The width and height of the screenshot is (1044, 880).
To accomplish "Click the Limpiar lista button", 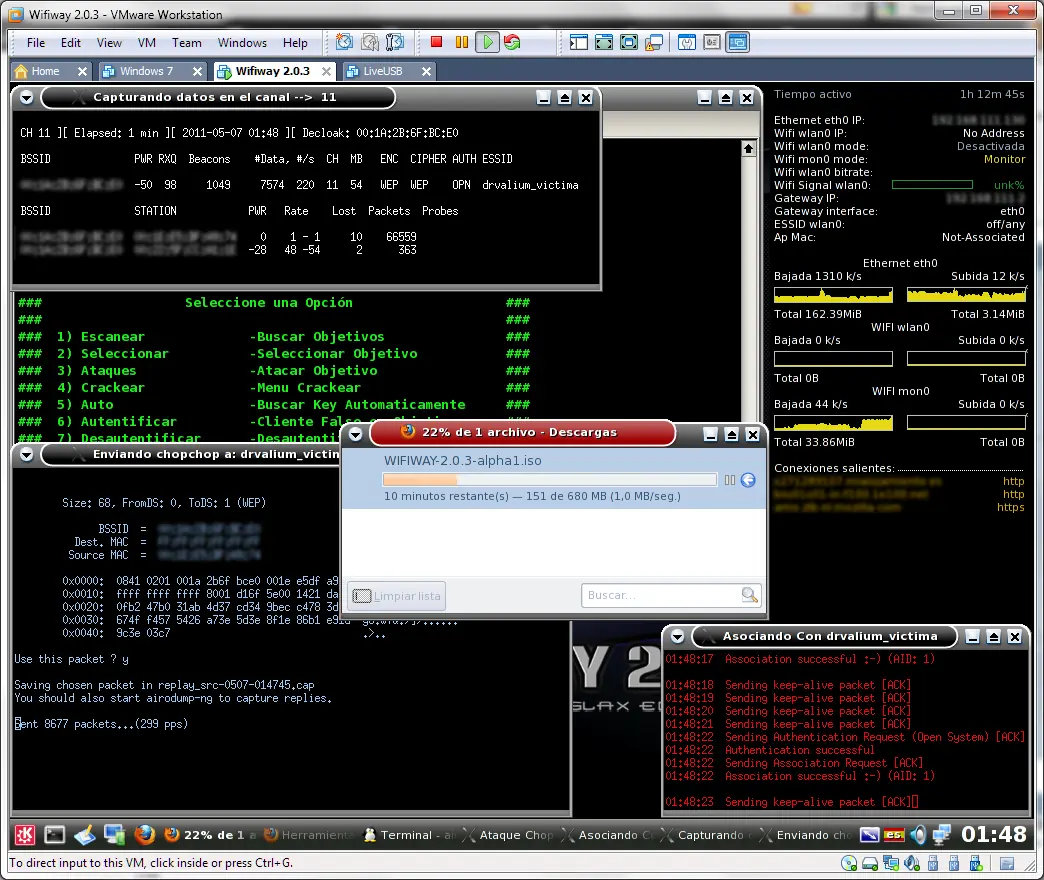I will (396, 596).
